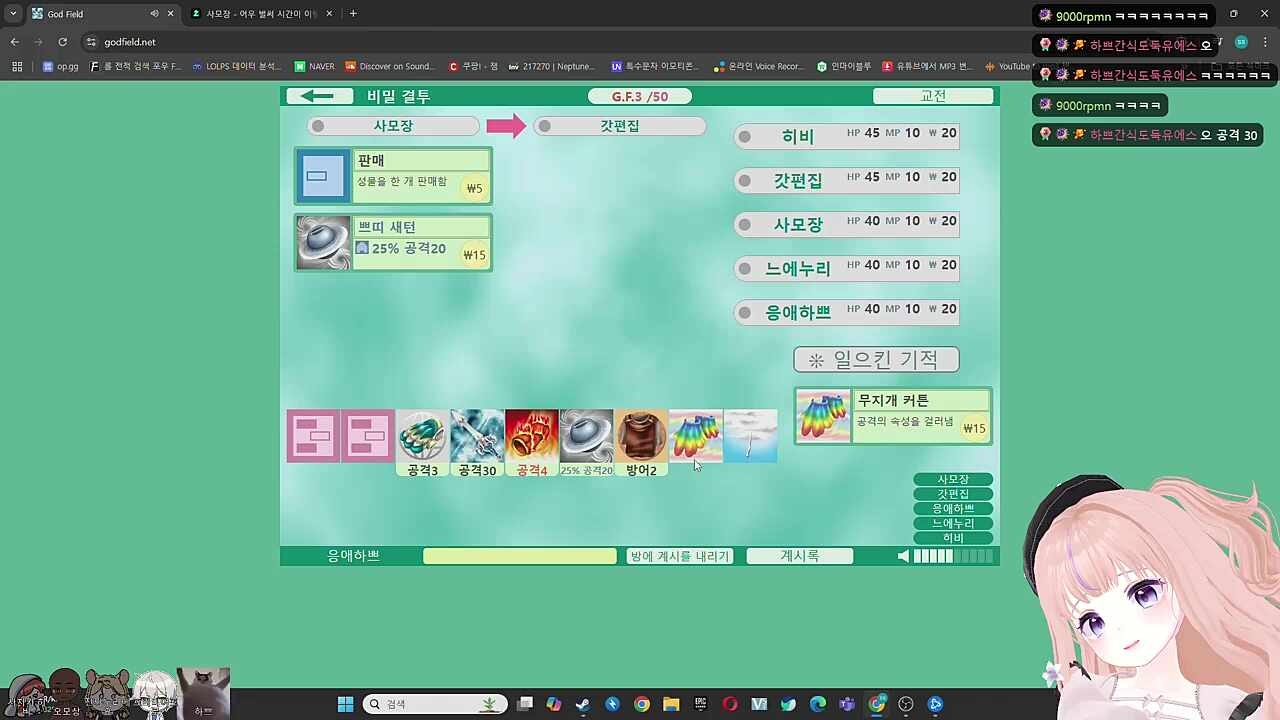Select player 히비 in player list
1280x720 pixels.
point(847,137)
